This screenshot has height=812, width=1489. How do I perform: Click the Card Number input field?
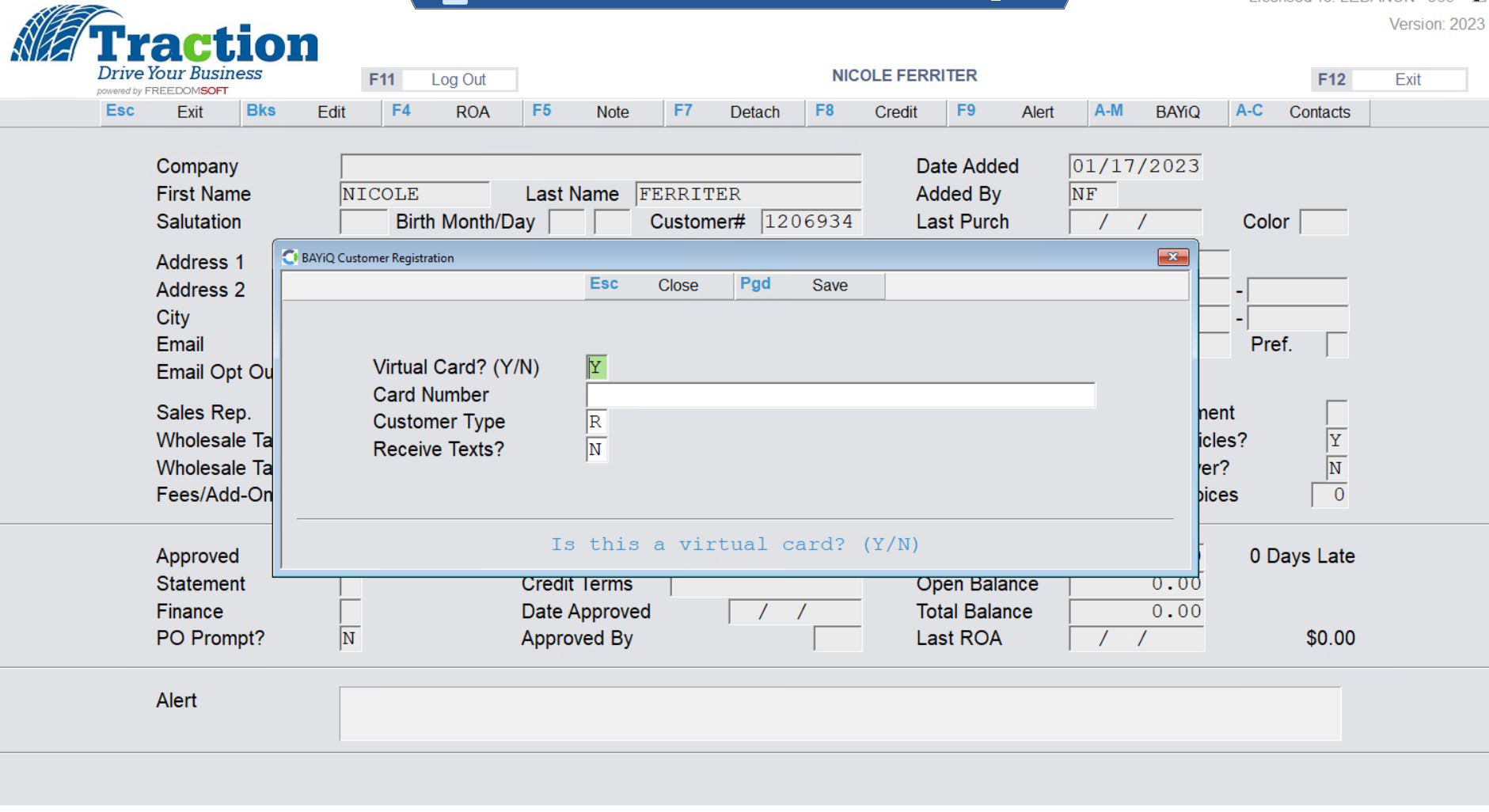(841, 395)
